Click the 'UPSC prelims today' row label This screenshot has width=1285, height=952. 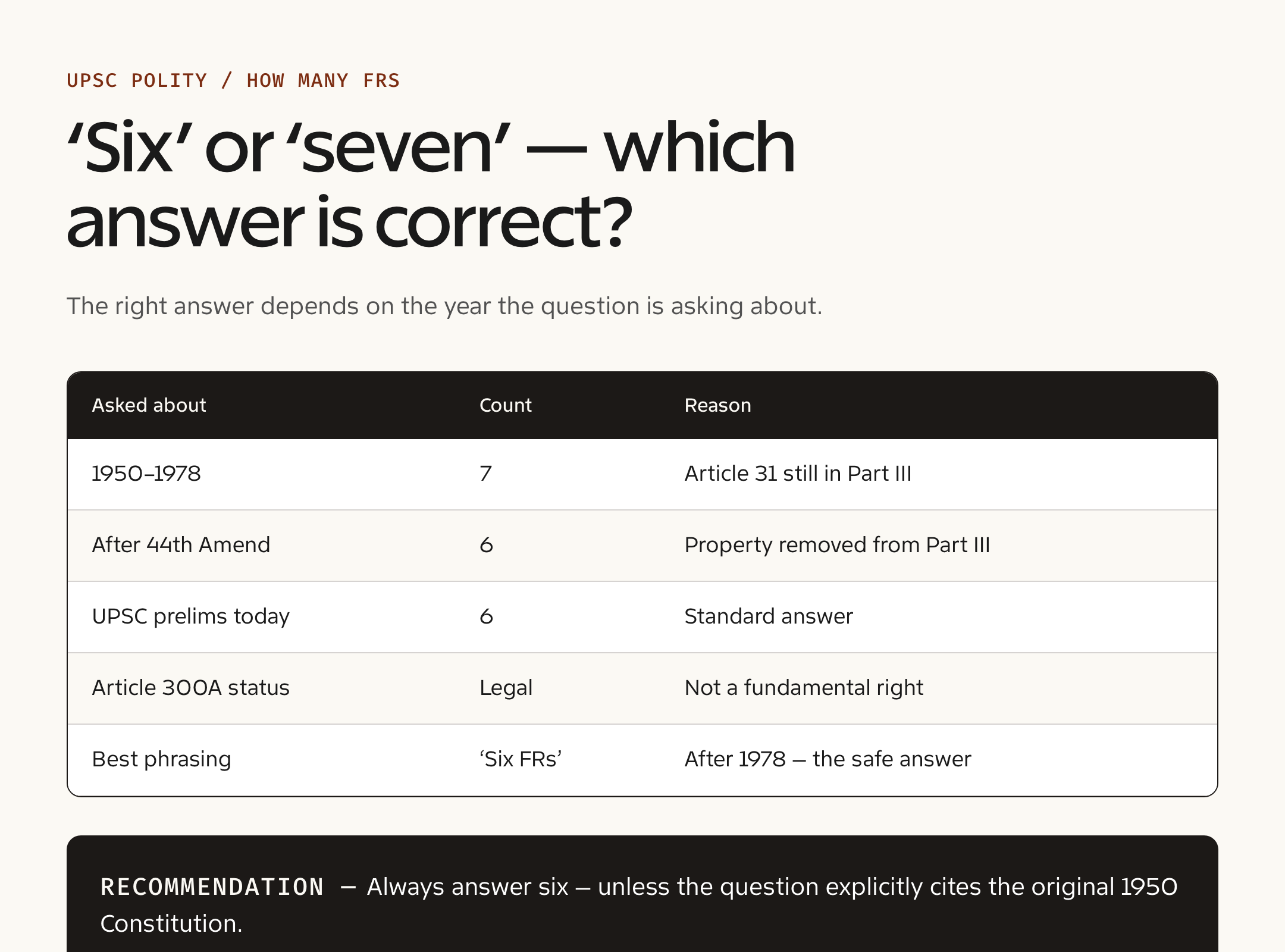[x=190, y=616]
